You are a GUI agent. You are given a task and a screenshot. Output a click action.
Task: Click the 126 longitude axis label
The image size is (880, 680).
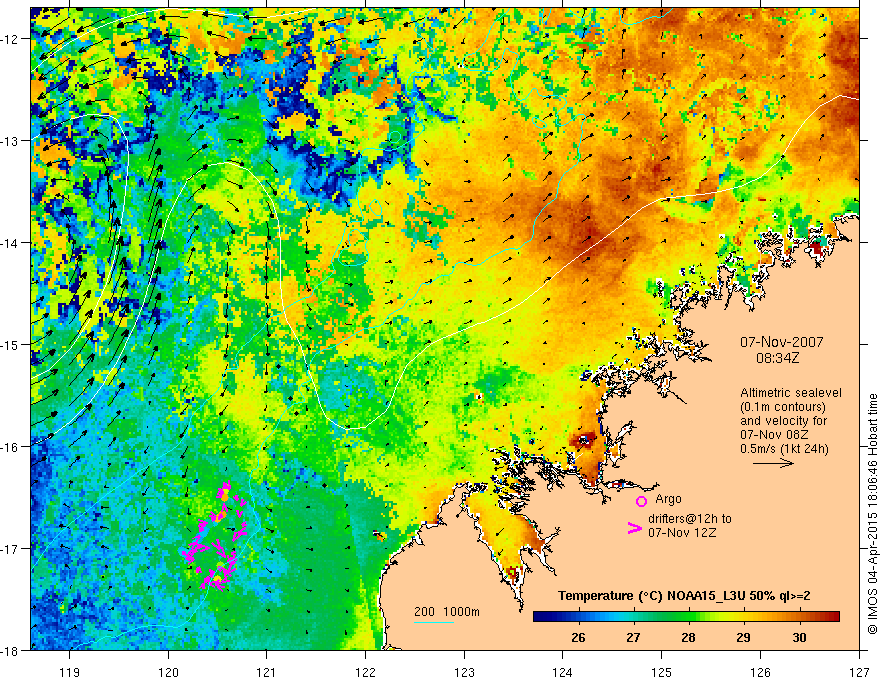click(760, 672)
